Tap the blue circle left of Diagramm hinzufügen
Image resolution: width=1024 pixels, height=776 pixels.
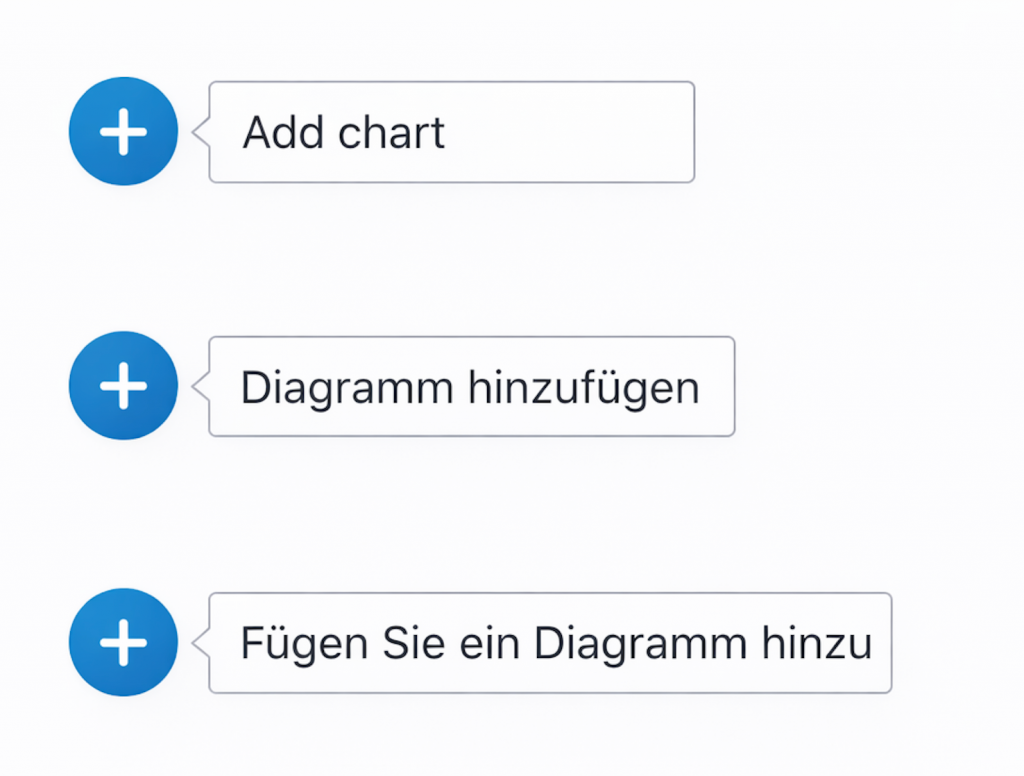click(123, 386)
